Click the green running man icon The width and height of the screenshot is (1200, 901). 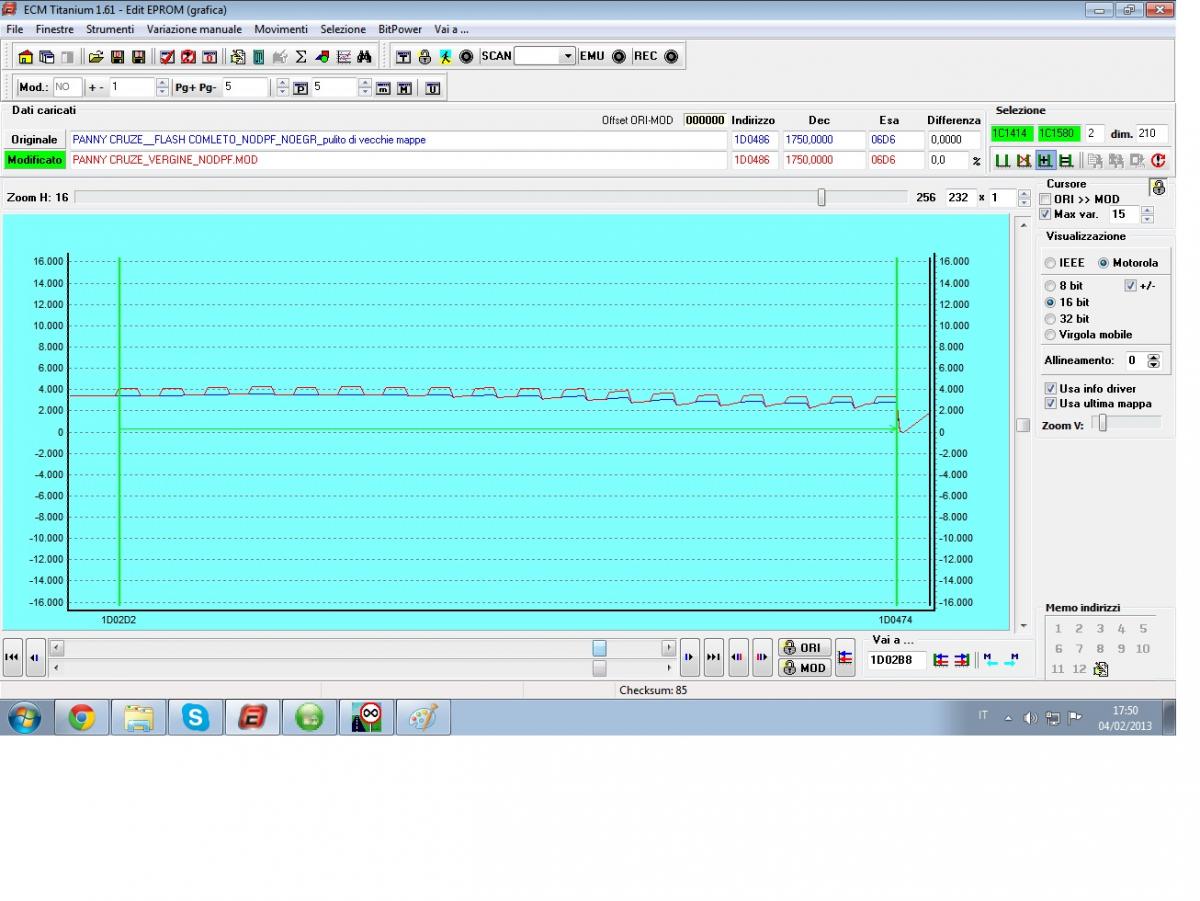(445, 57)
